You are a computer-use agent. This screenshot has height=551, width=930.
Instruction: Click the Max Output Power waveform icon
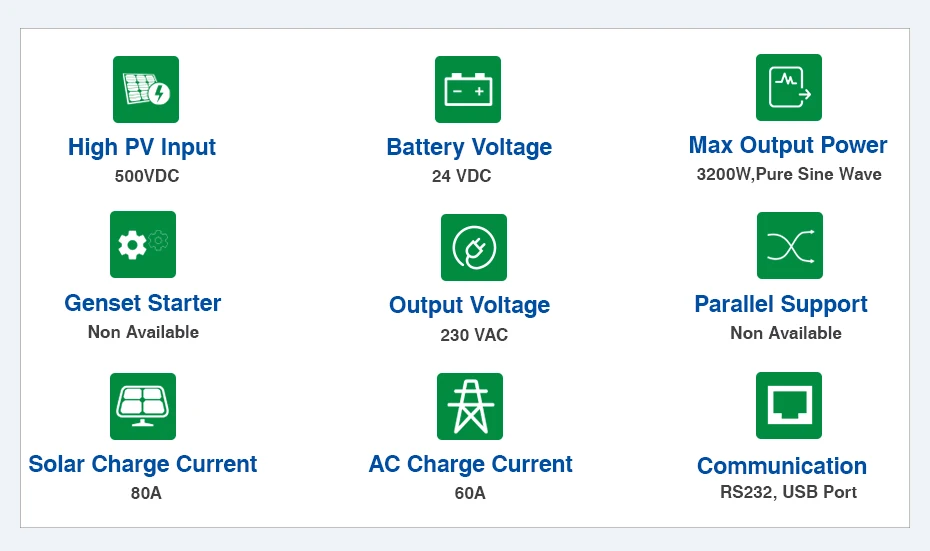(x=788, y=88)
